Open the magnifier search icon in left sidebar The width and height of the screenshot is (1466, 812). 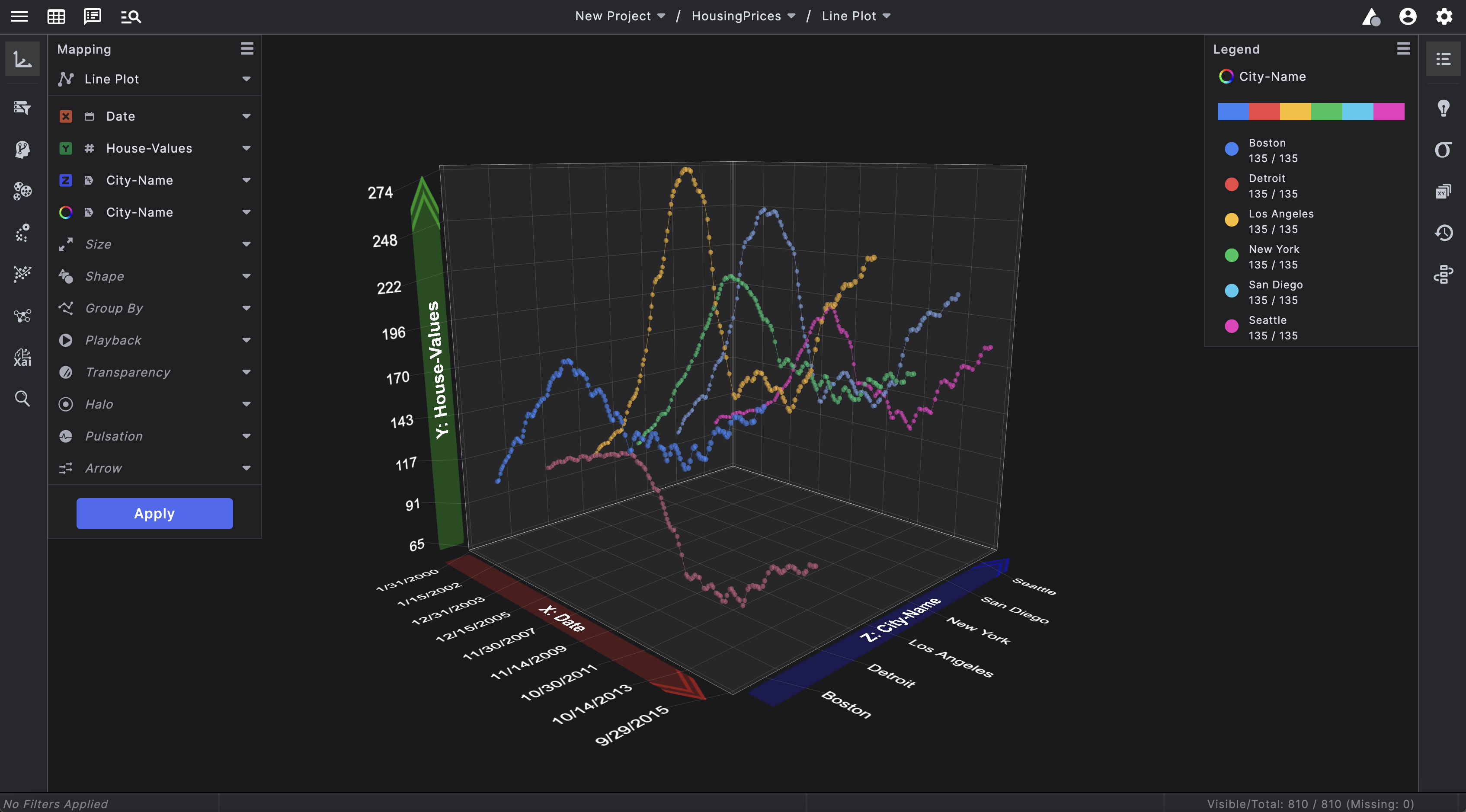coord(23,398)
